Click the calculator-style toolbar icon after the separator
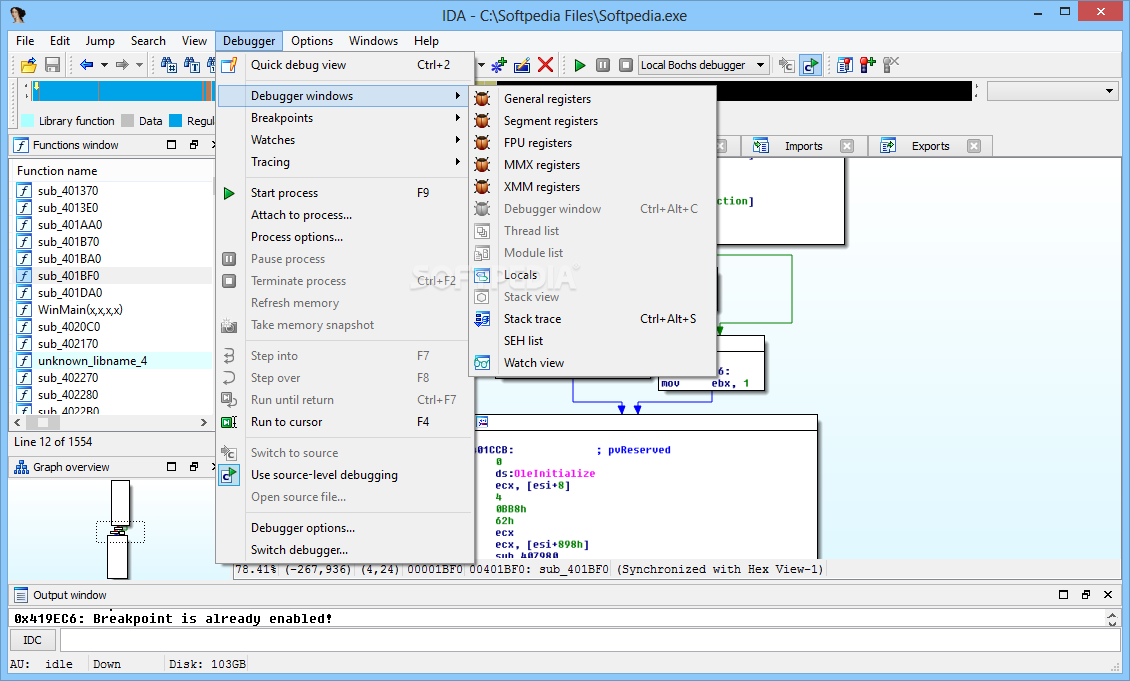1130x681 pixels. click(845, 65)
